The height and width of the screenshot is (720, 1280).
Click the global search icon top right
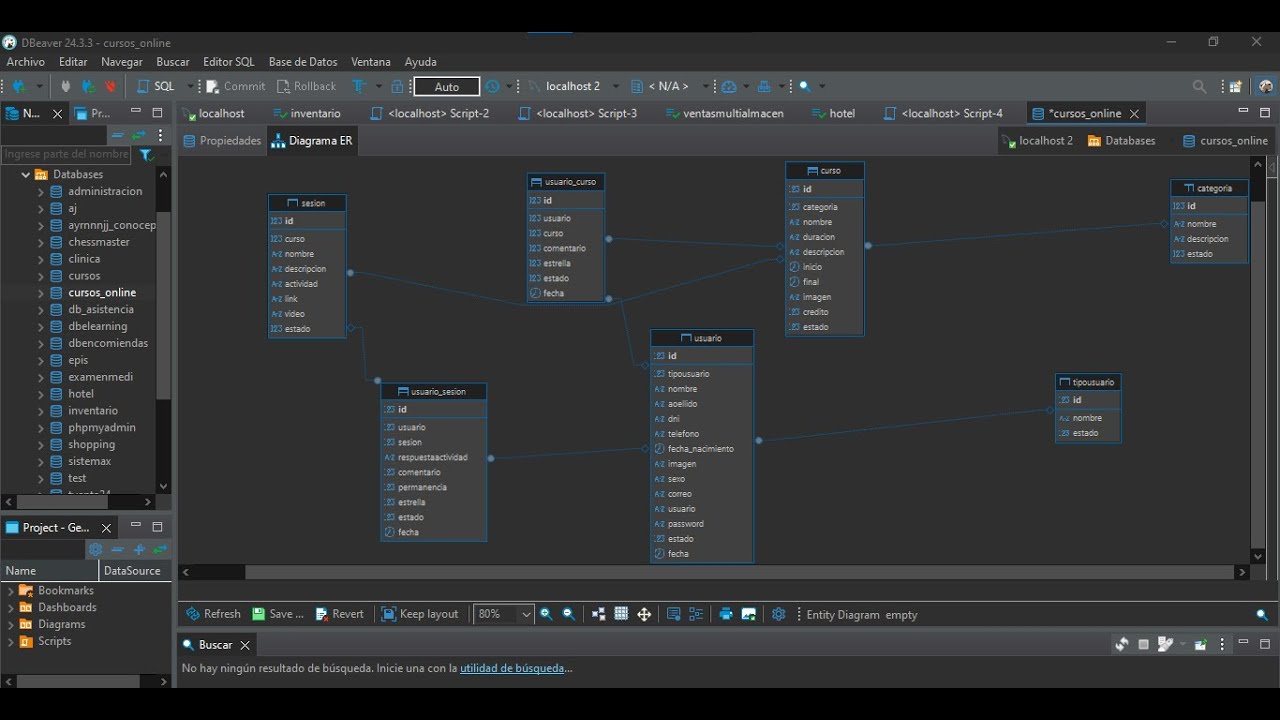[x=1199, y=87]
